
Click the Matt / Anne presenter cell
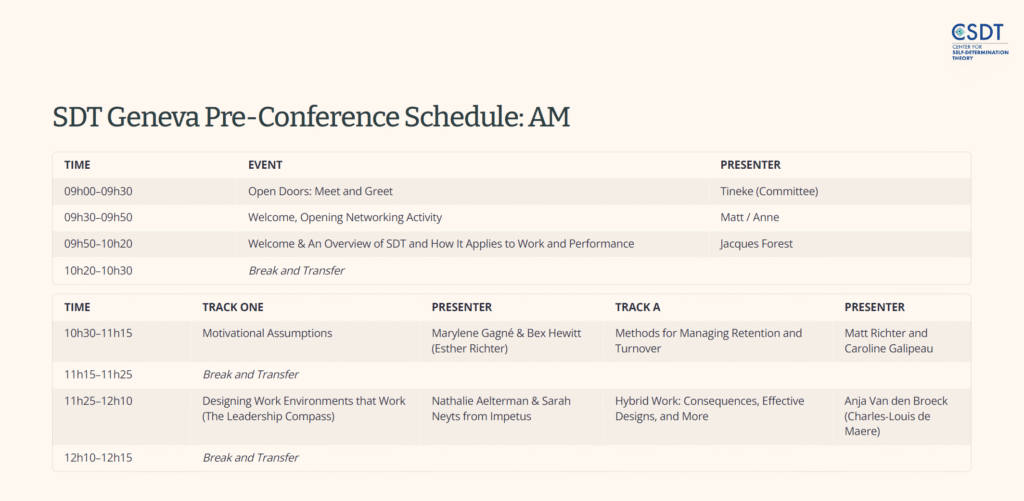click(749, 217)
